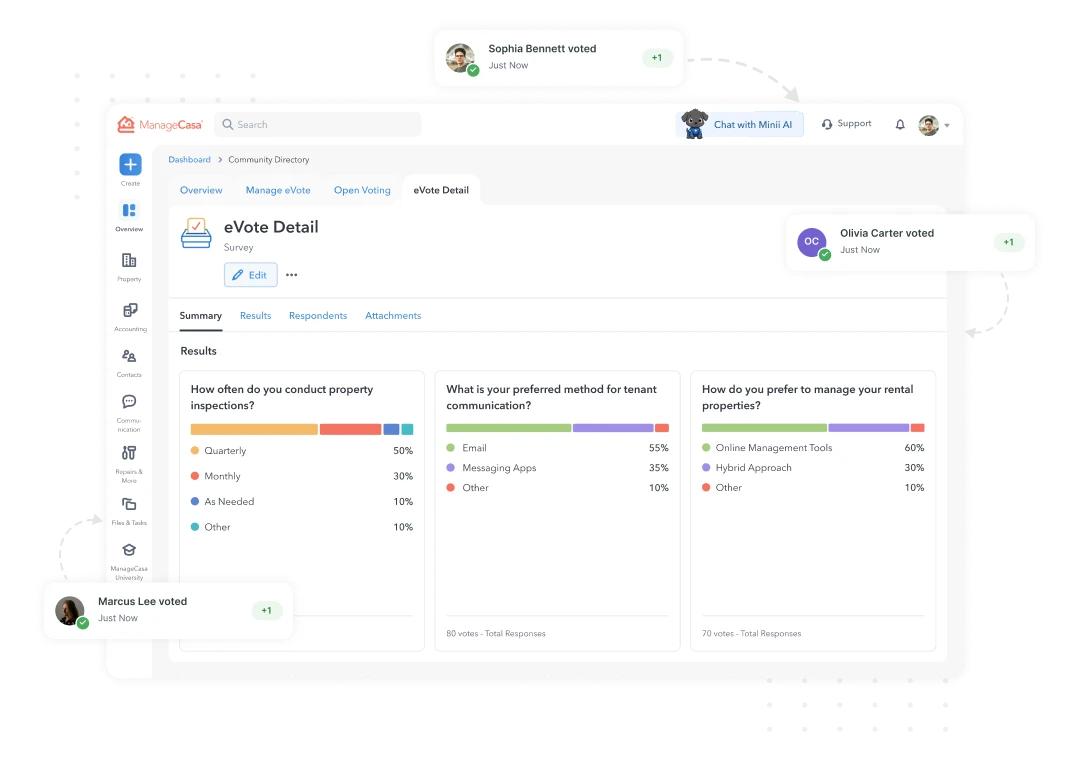Click the 'Sophia Bennett voted' notification text

pos(542,49)
